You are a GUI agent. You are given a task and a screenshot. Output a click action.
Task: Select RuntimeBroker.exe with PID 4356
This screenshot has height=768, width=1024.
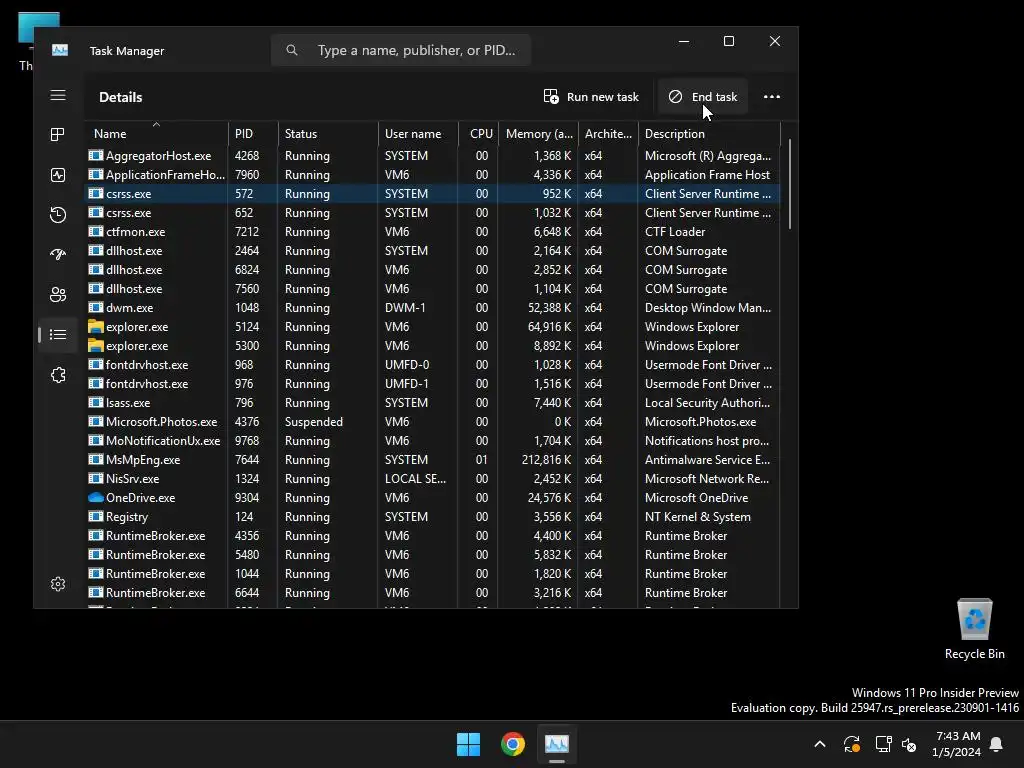coord(433,536)
